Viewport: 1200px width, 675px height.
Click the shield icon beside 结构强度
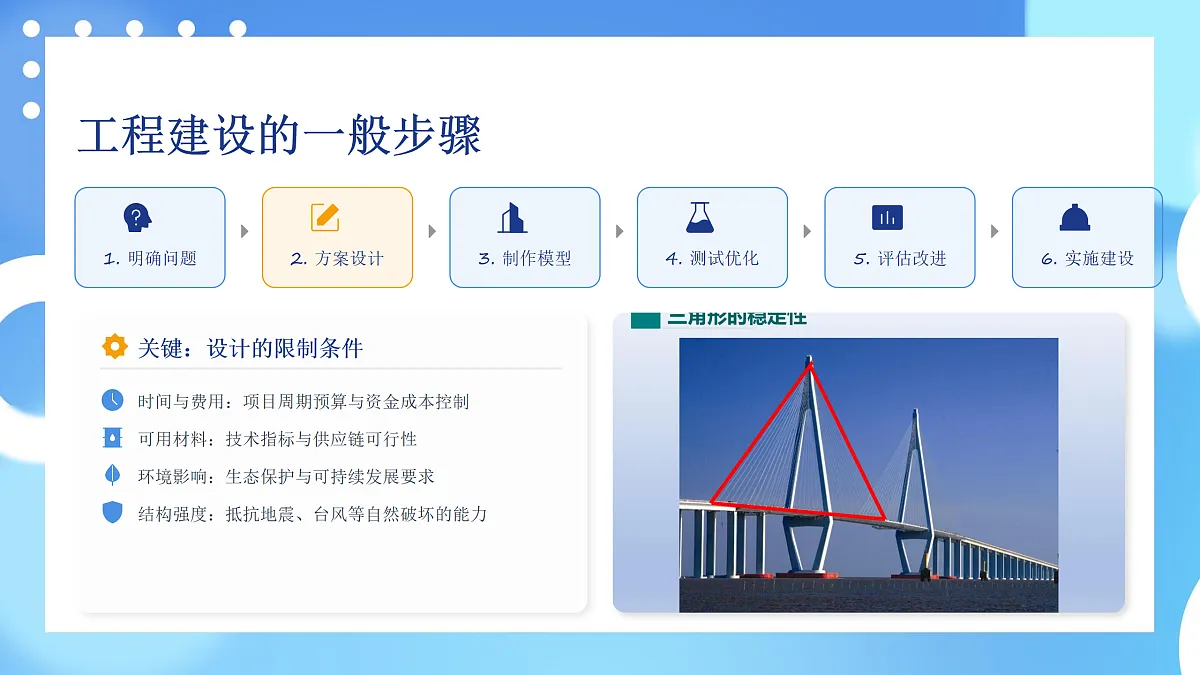coord(112,513)
